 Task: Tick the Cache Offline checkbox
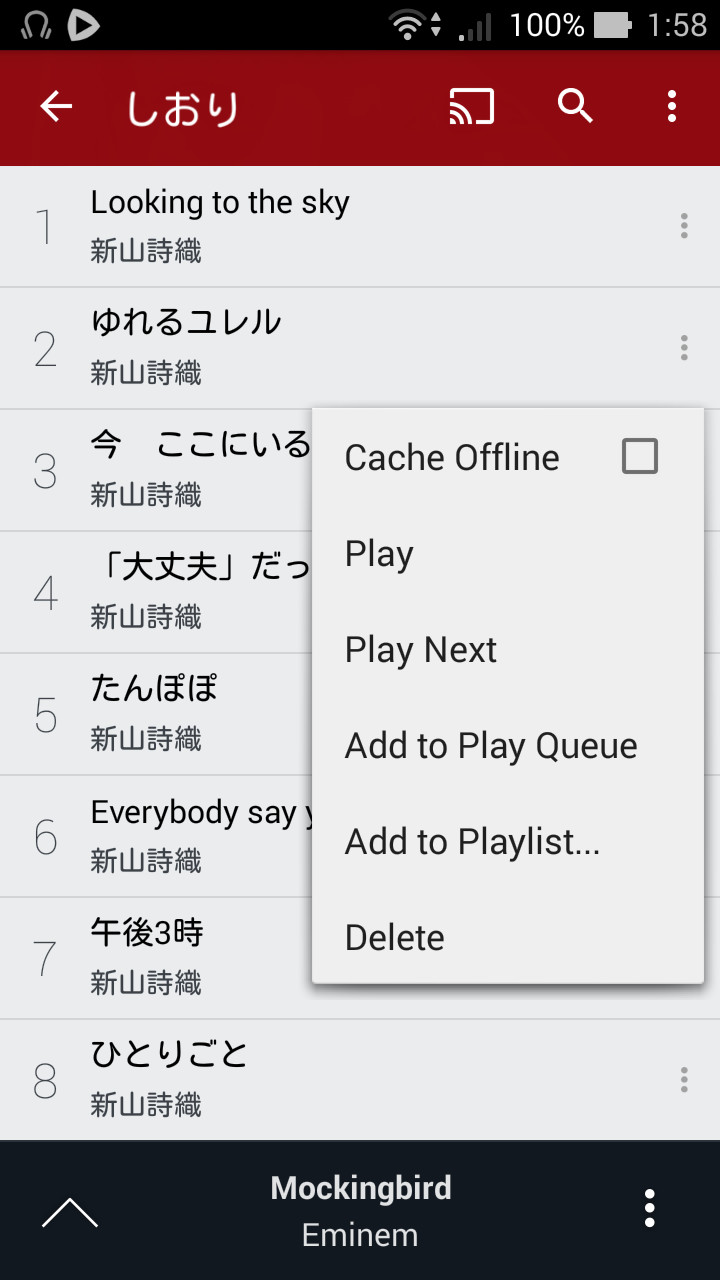point(638,456)
